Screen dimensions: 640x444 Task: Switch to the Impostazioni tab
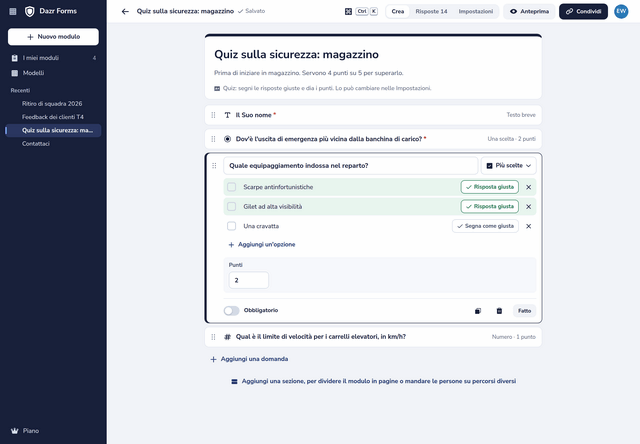pyautogui.click(x=476, y=11)
